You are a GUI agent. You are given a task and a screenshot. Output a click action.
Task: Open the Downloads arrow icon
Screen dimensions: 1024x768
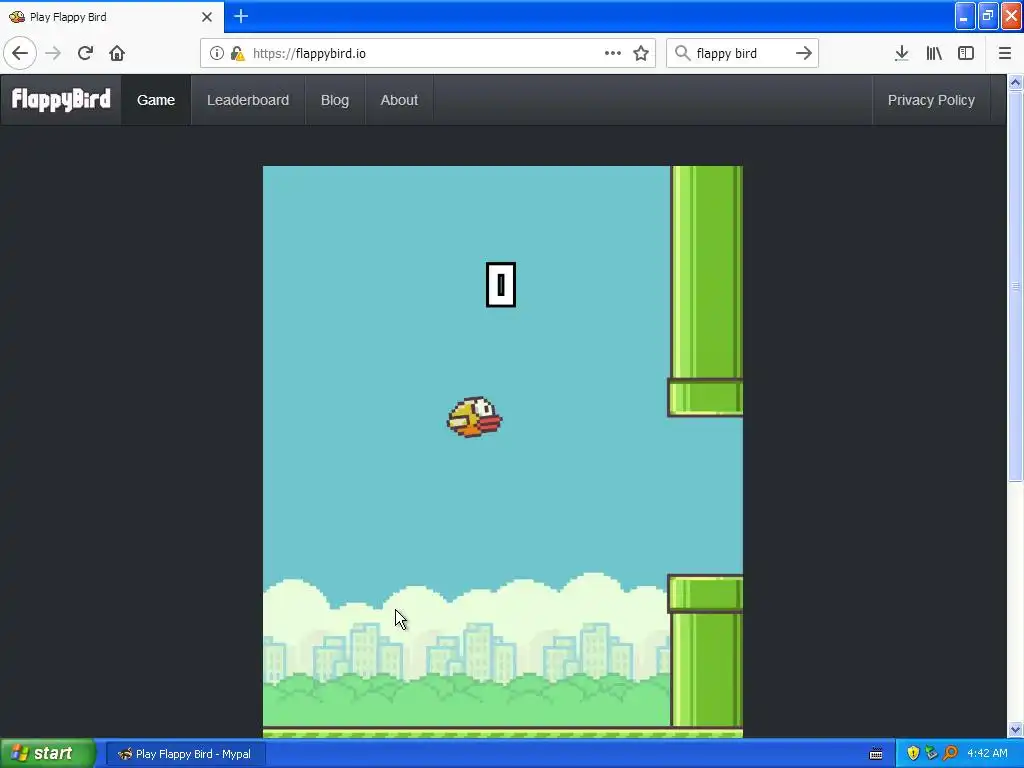pos(902,53)
